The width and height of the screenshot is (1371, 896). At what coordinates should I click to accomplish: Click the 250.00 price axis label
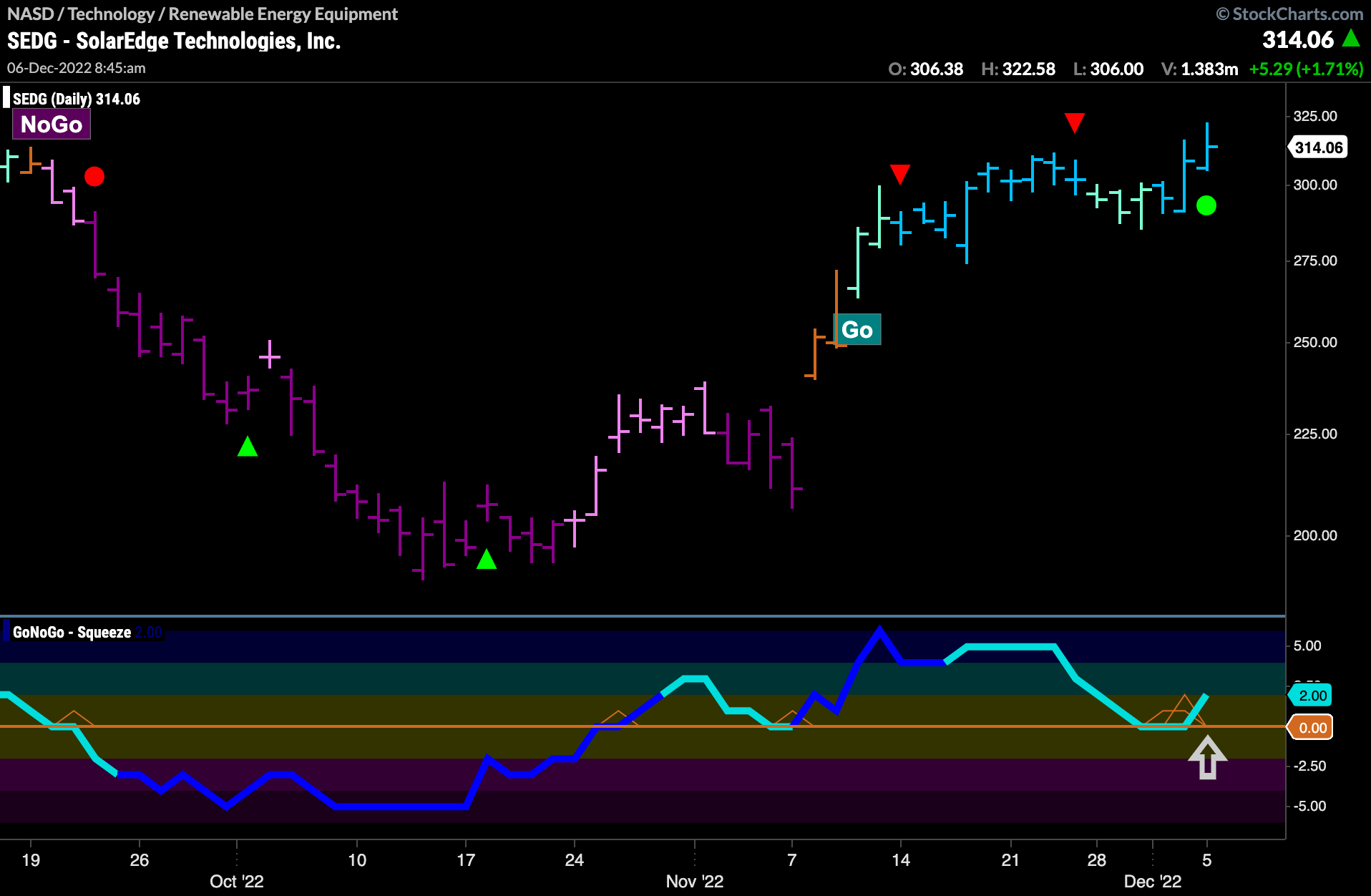[1315, 342]
